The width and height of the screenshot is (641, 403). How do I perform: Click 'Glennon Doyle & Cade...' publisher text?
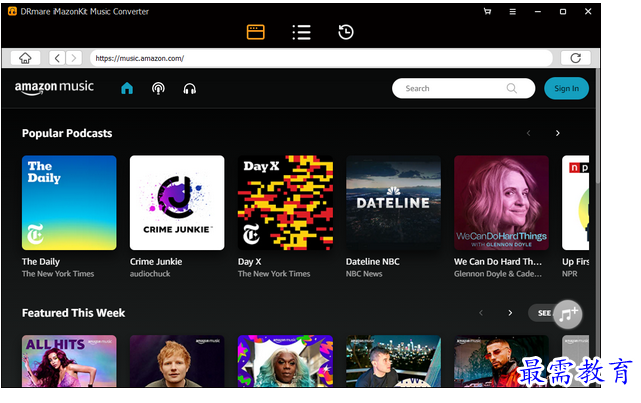point(498,274)
